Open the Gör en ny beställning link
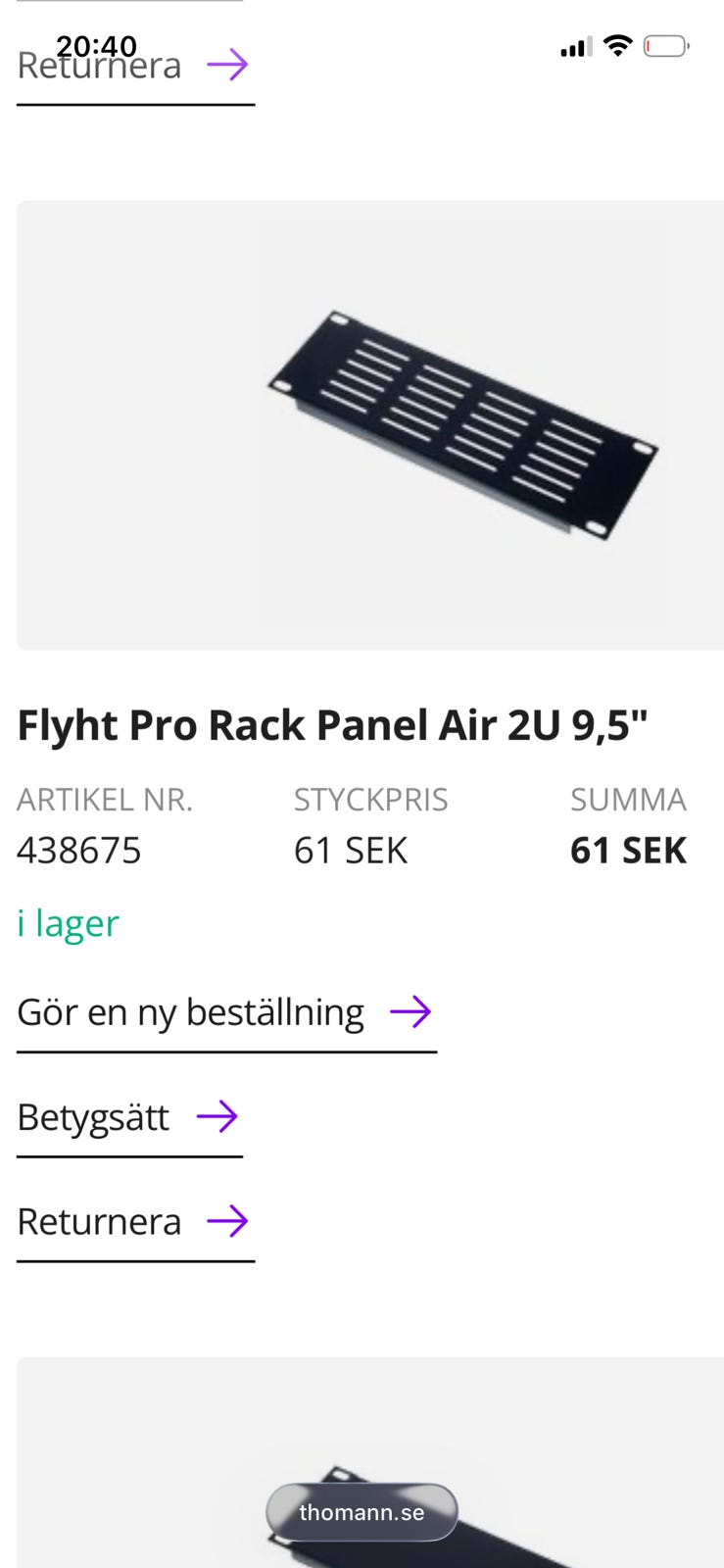724x1568 pixels. pos(191,1012)
